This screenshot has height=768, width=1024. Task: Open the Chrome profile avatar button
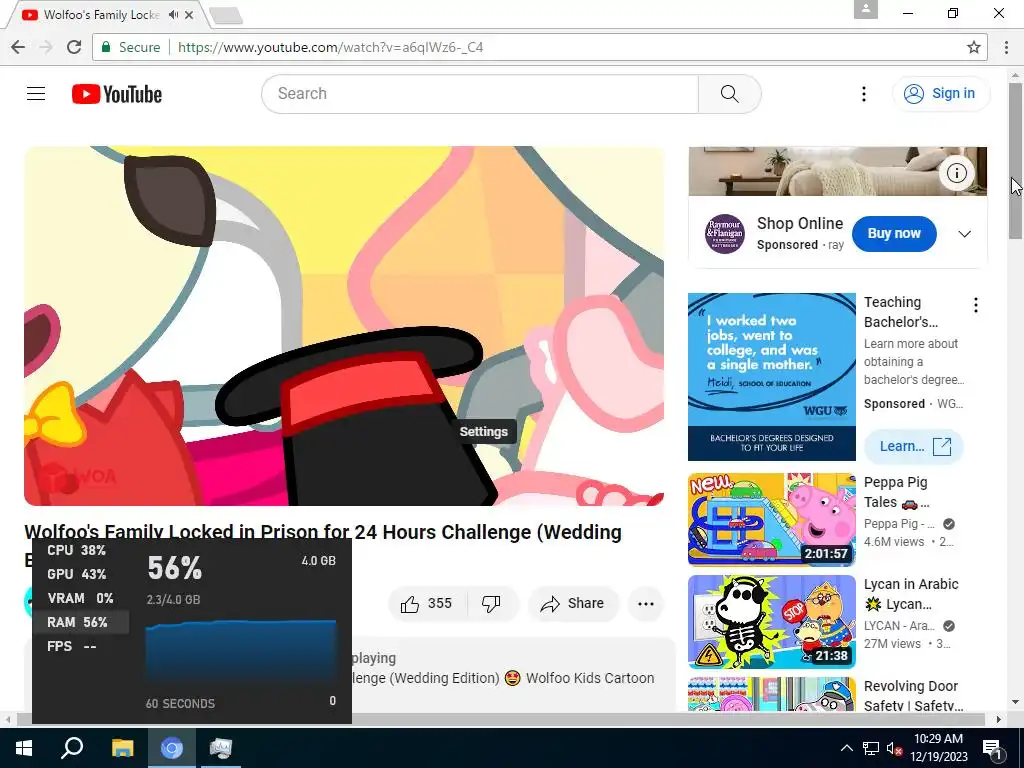865,10
